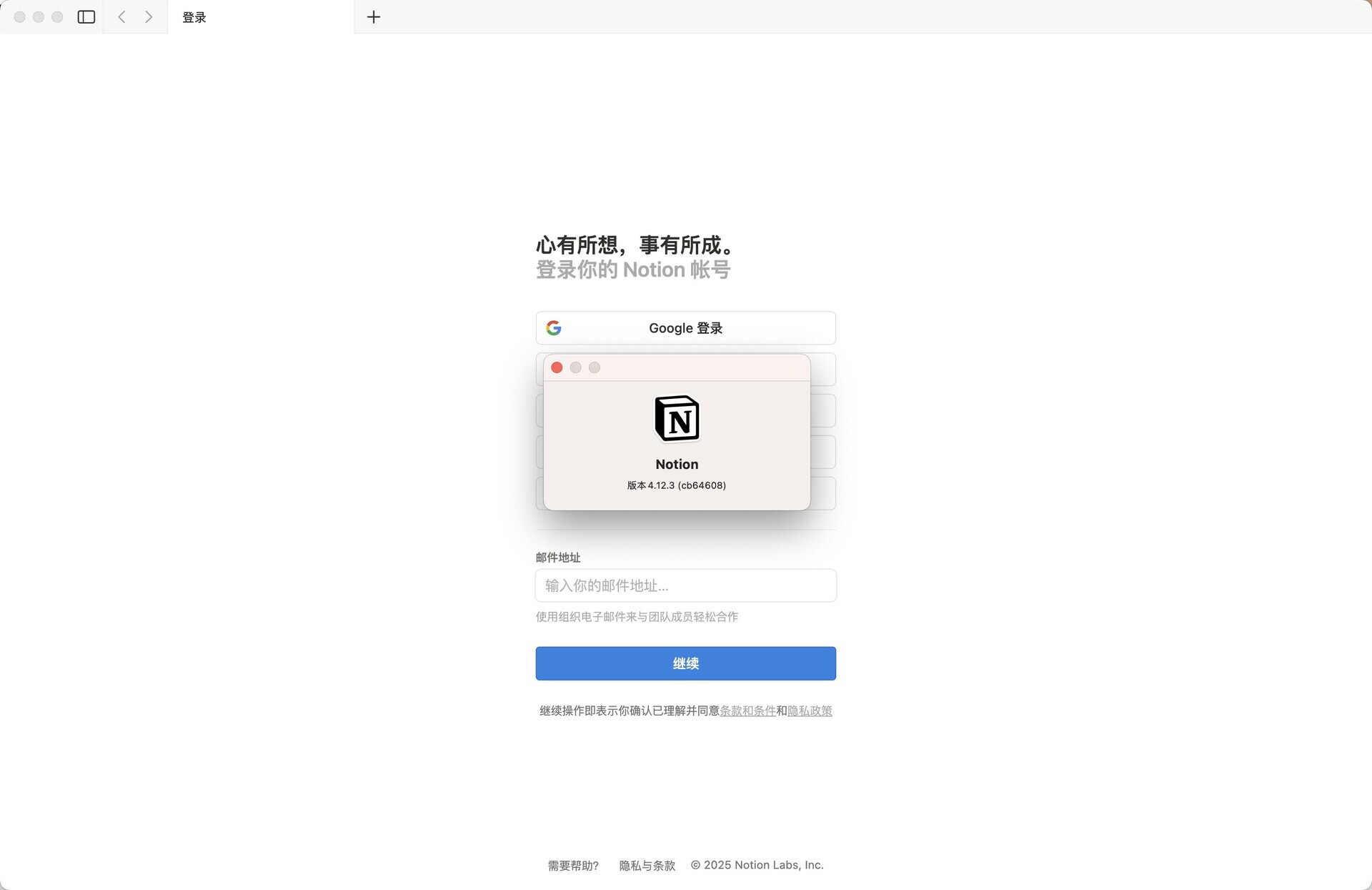
Task: Click the forward navigation arrow
Action: coord(149,16)
